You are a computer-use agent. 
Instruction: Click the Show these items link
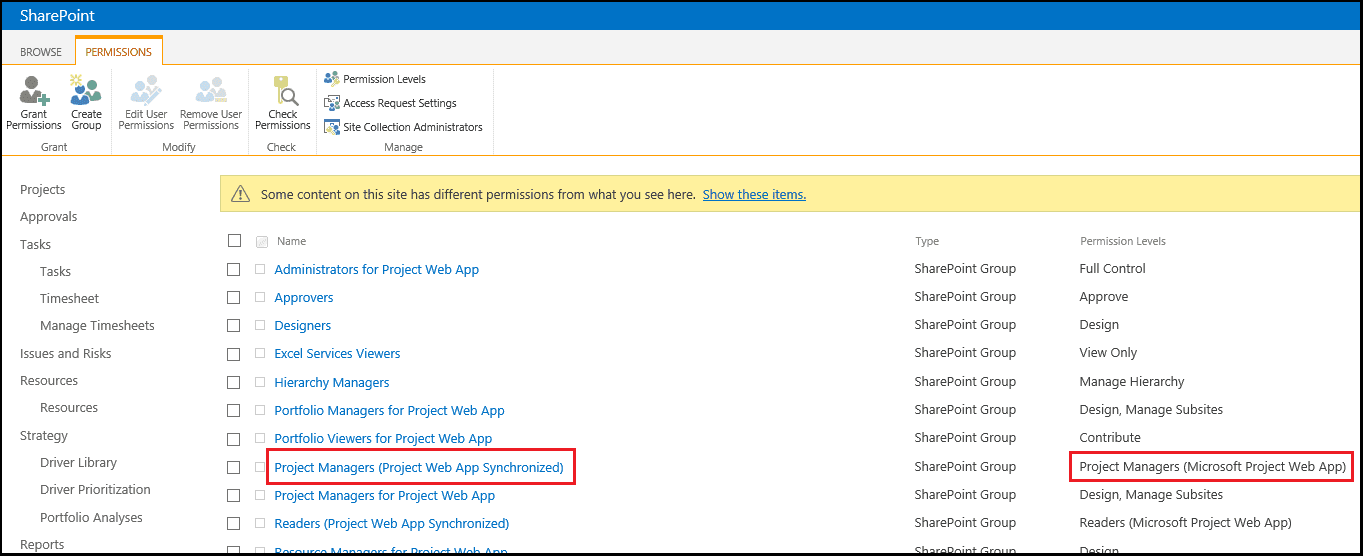point(754,195)
